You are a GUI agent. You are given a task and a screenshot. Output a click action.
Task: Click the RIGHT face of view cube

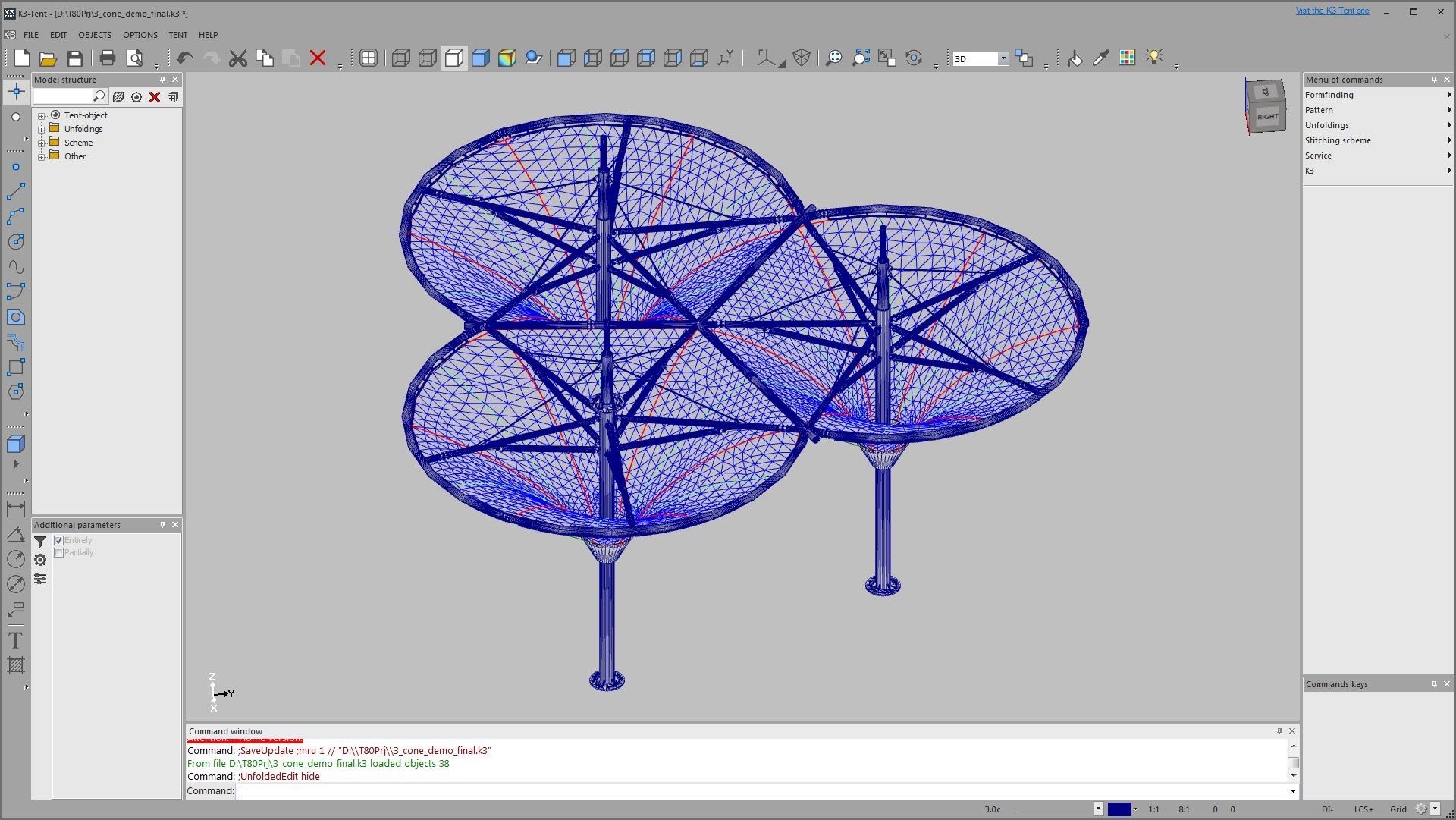point(1267,117)
